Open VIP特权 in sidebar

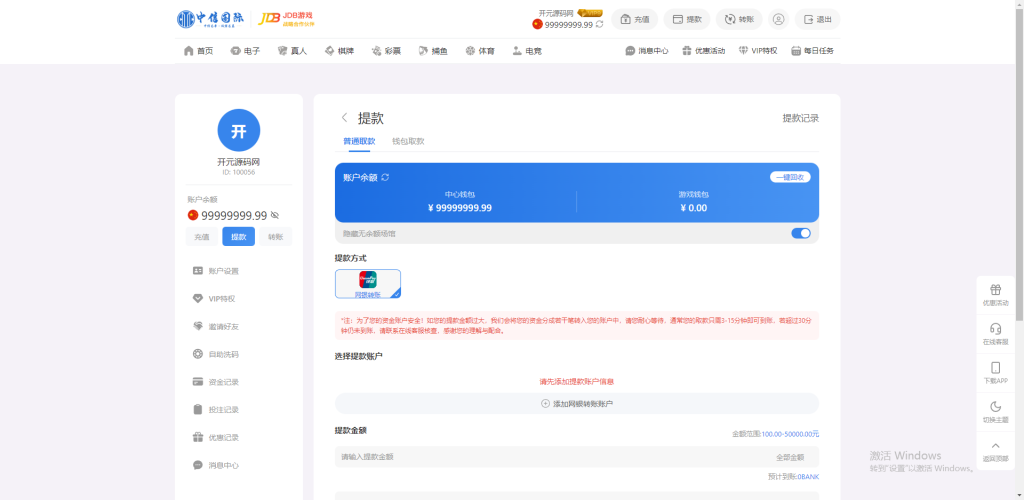(214, 298)
